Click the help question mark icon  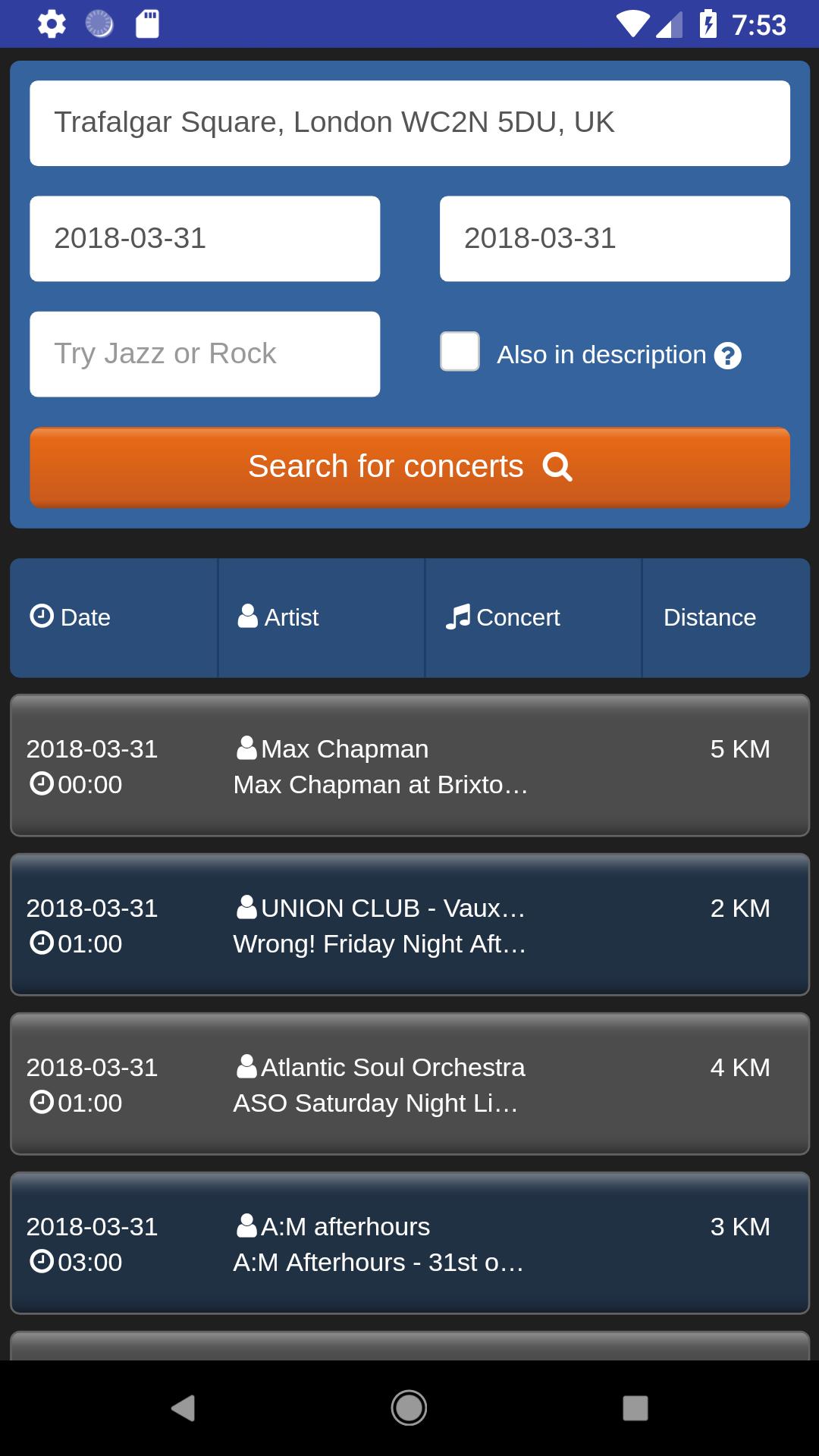727,356
